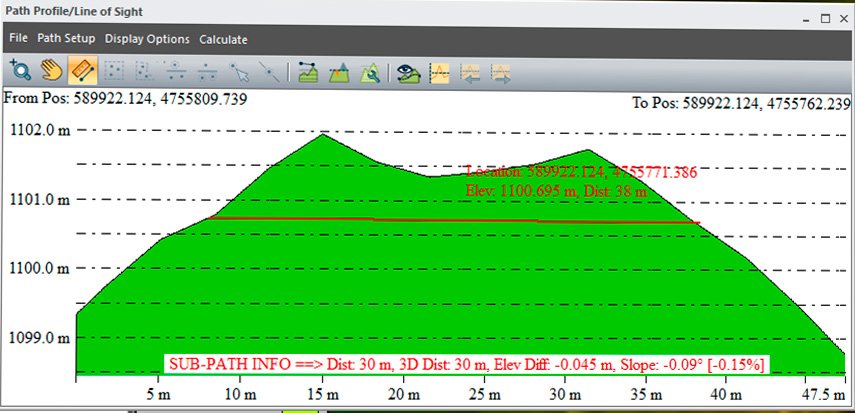The height and width of the screenshot is (413, 855).
Task: Click the SUB-PATH INFO text banner
Action: coord(467,364)
